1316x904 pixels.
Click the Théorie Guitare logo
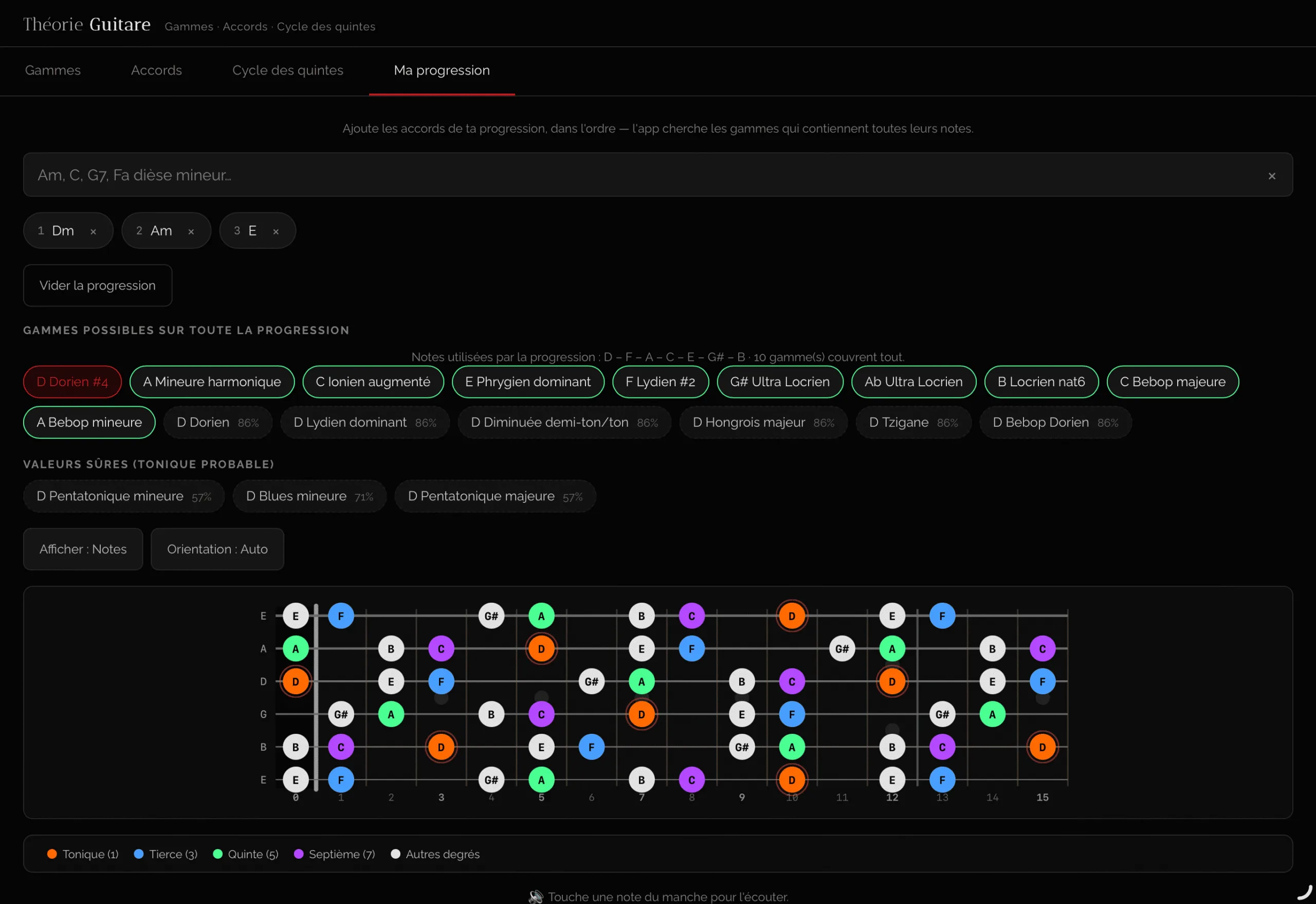pyautogui.click(x=87, y=24)
